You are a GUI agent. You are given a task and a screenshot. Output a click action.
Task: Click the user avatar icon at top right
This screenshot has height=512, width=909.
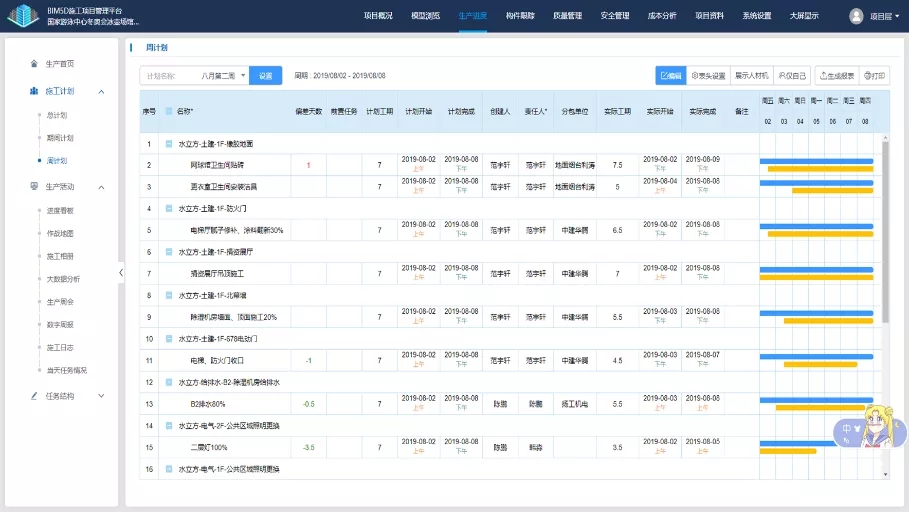coord(856,16)
